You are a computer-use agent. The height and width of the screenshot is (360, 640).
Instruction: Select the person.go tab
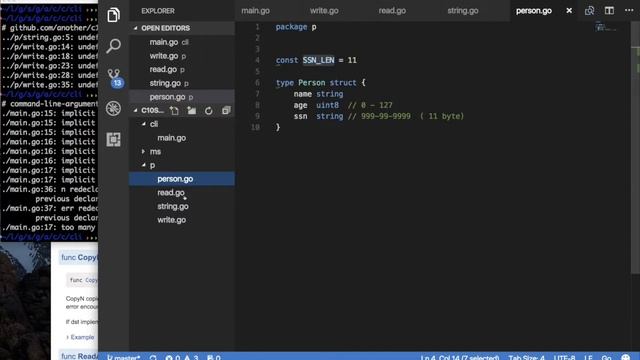[x=533, y=11]
